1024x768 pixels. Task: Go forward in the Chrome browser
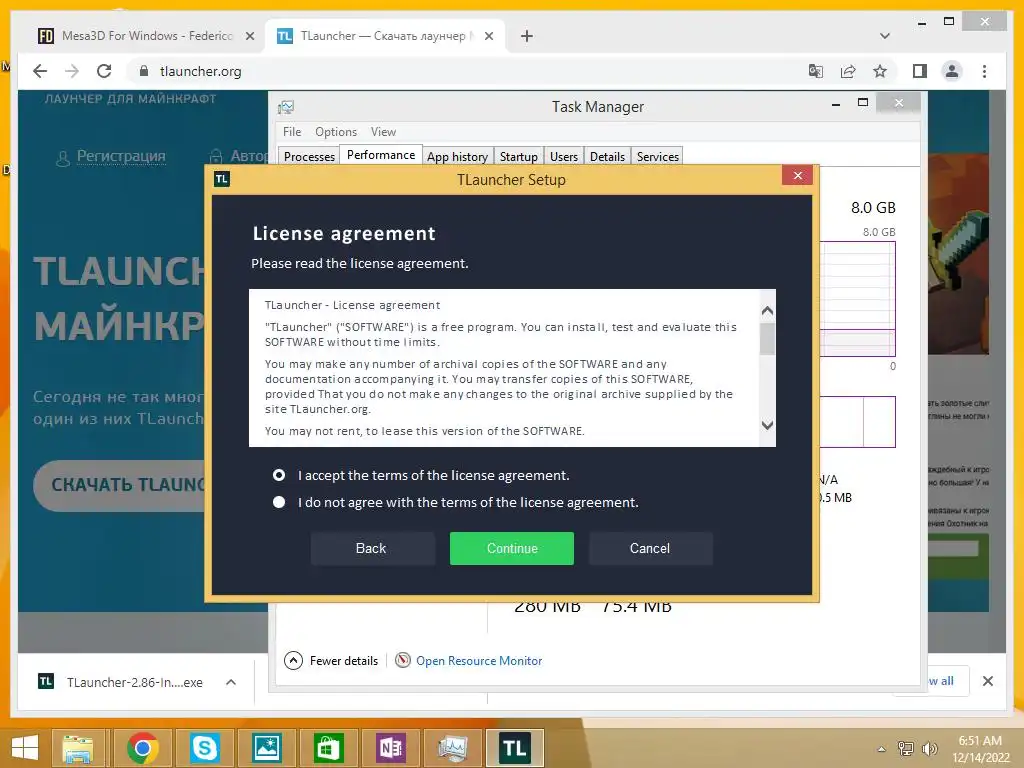[72, 71]
